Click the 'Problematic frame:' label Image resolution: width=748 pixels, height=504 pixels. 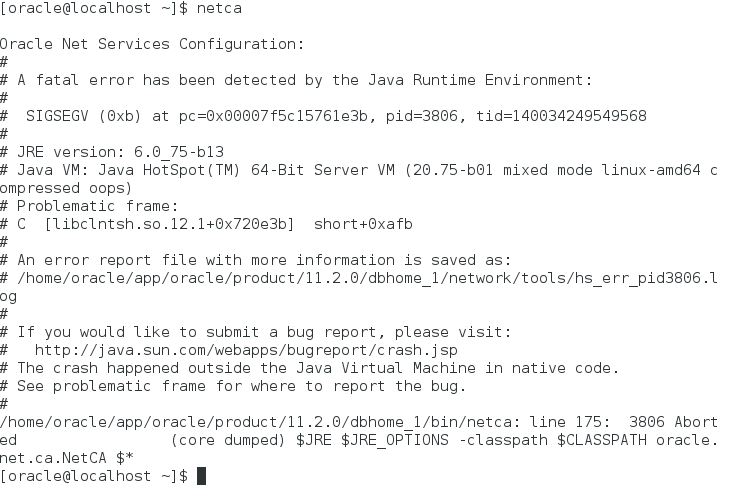click(97, 206)
